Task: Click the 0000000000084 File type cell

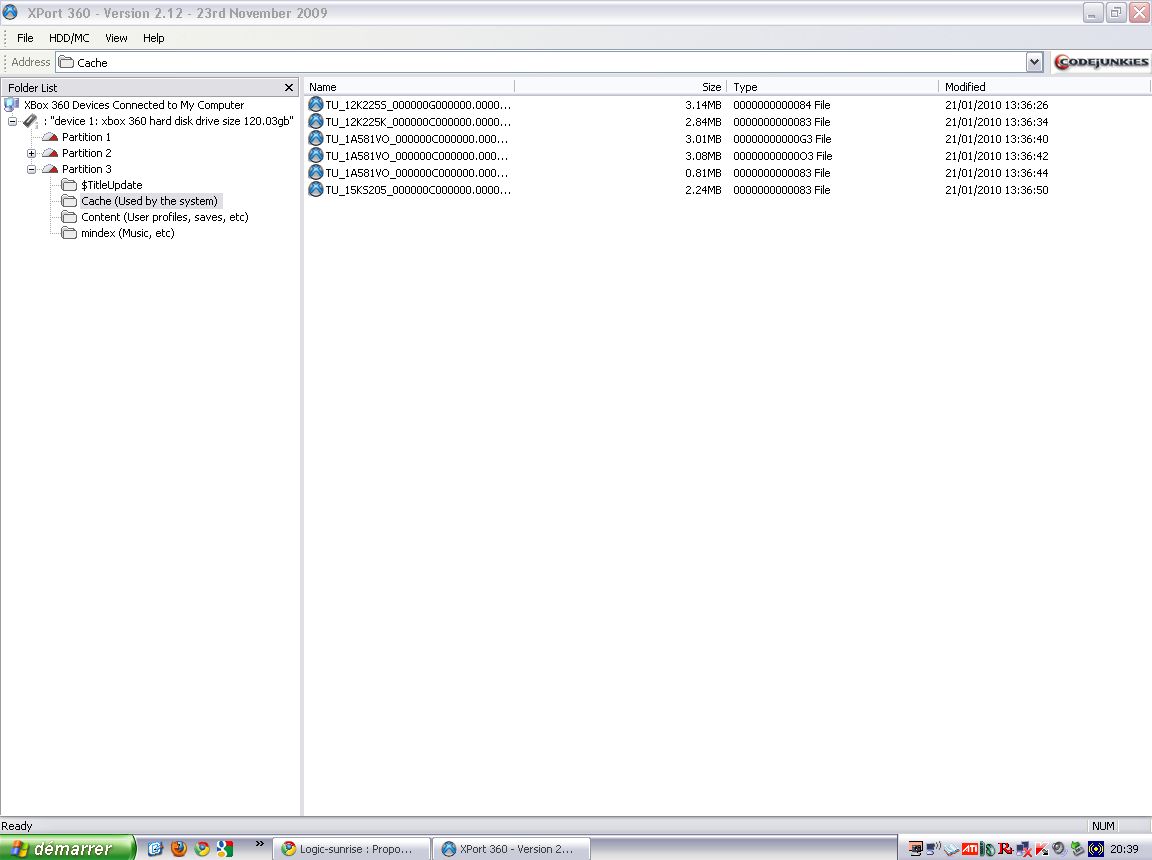Action: click(x=782, y=105)
